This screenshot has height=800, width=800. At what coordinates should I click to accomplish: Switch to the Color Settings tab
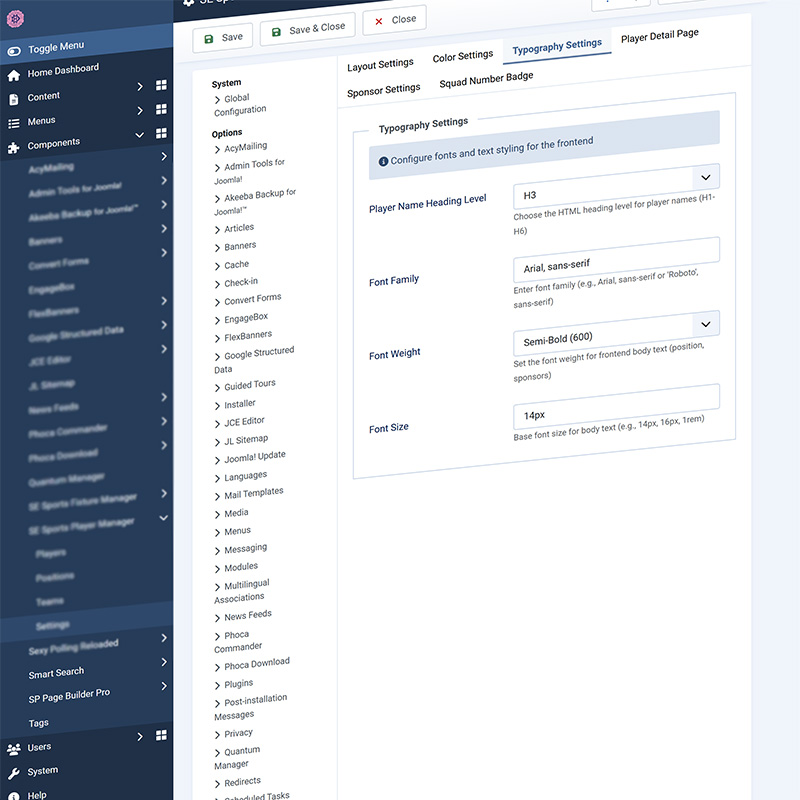point(463,56)
